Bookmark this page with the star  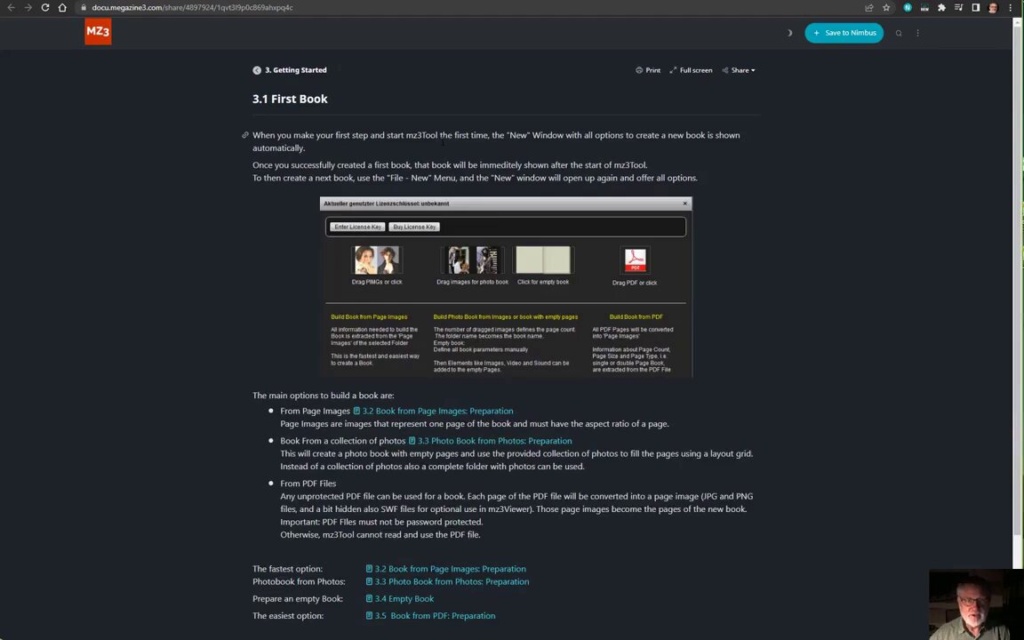click(886, 8)
